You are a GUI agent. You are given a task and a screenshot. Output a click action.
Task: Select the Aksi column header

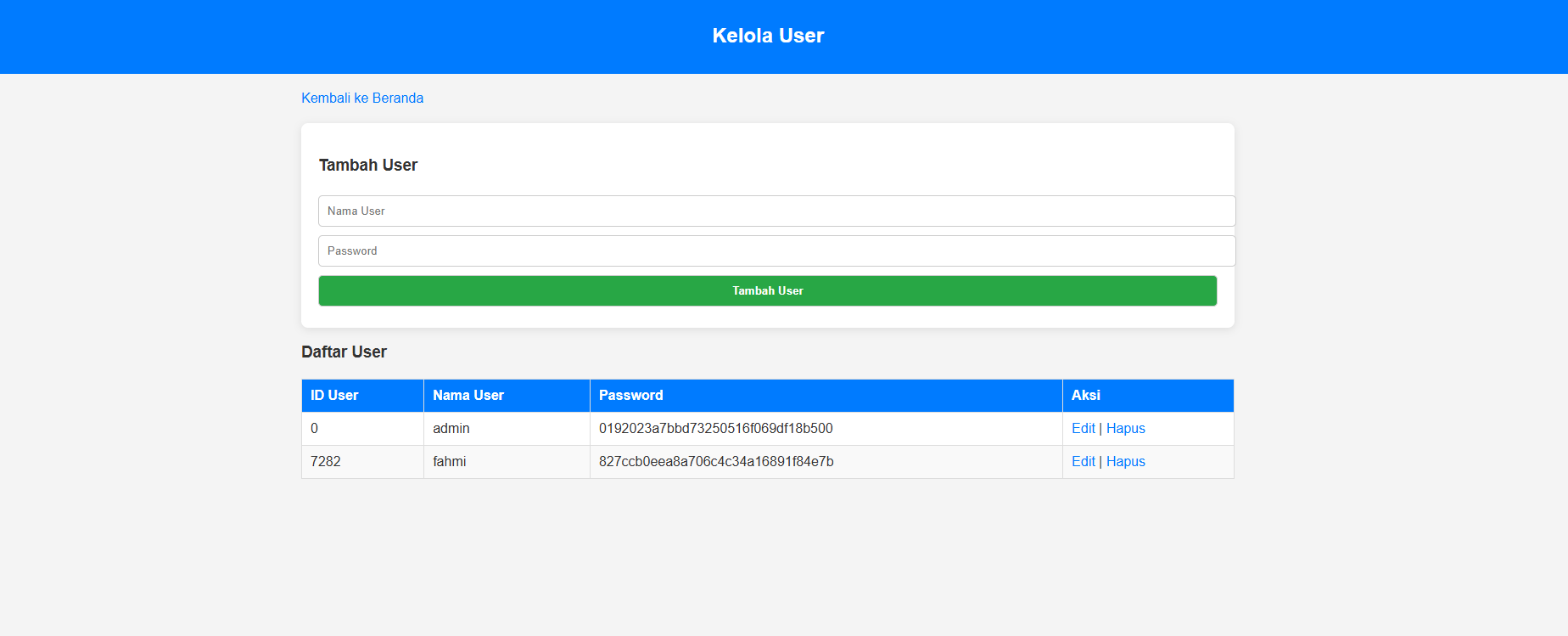[x=1148, y=396]
